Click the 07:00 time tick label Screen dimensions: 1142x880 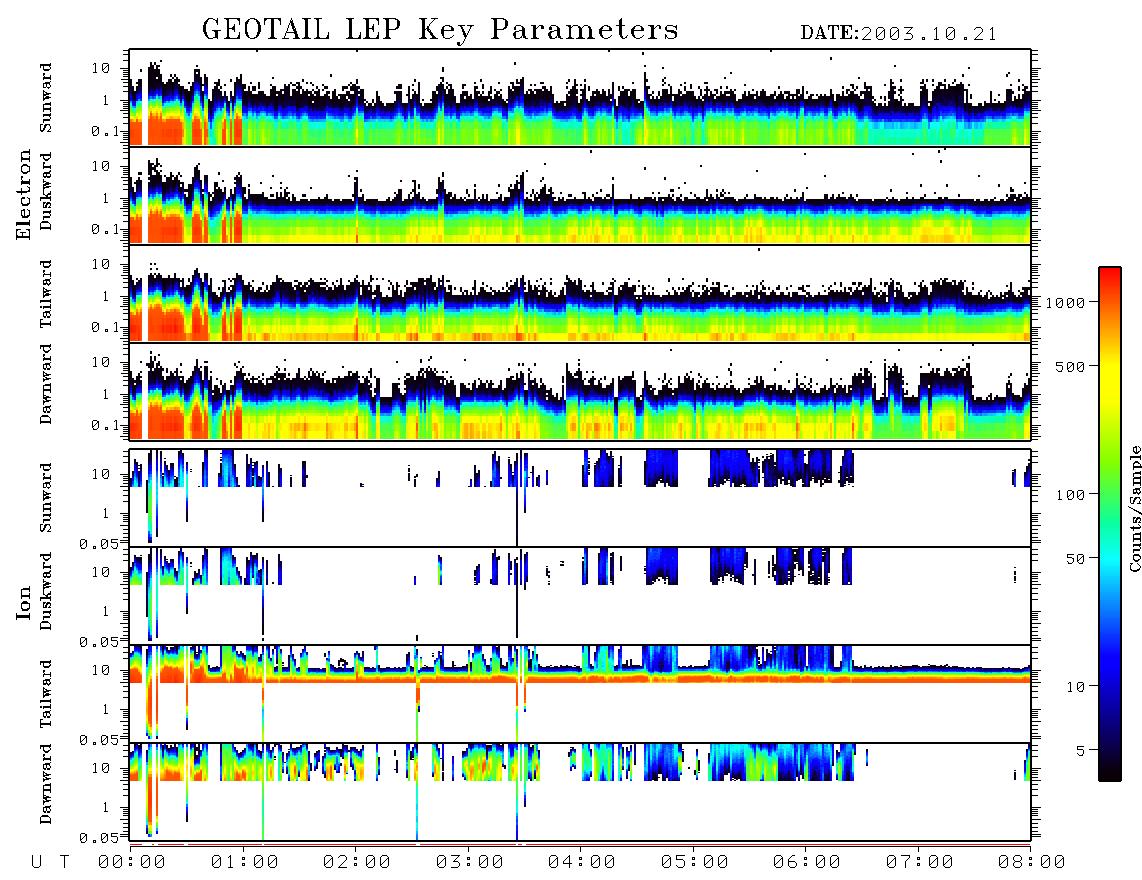point(920,862)
